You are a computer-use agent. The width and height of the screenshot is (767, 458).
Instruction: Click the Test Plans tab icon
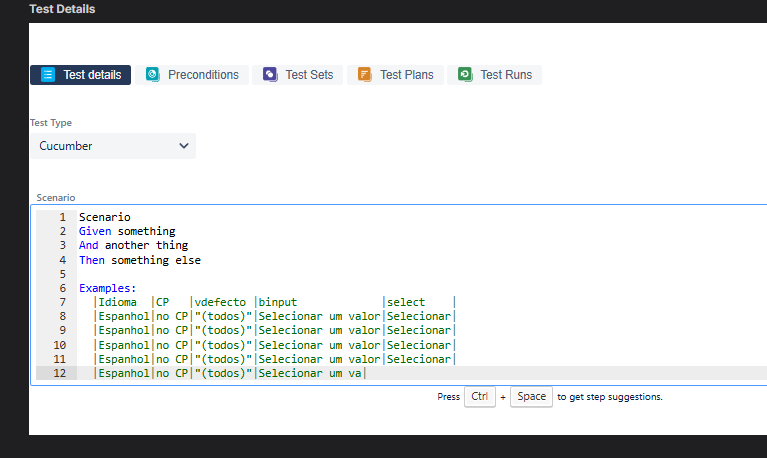tap(364, 75)
